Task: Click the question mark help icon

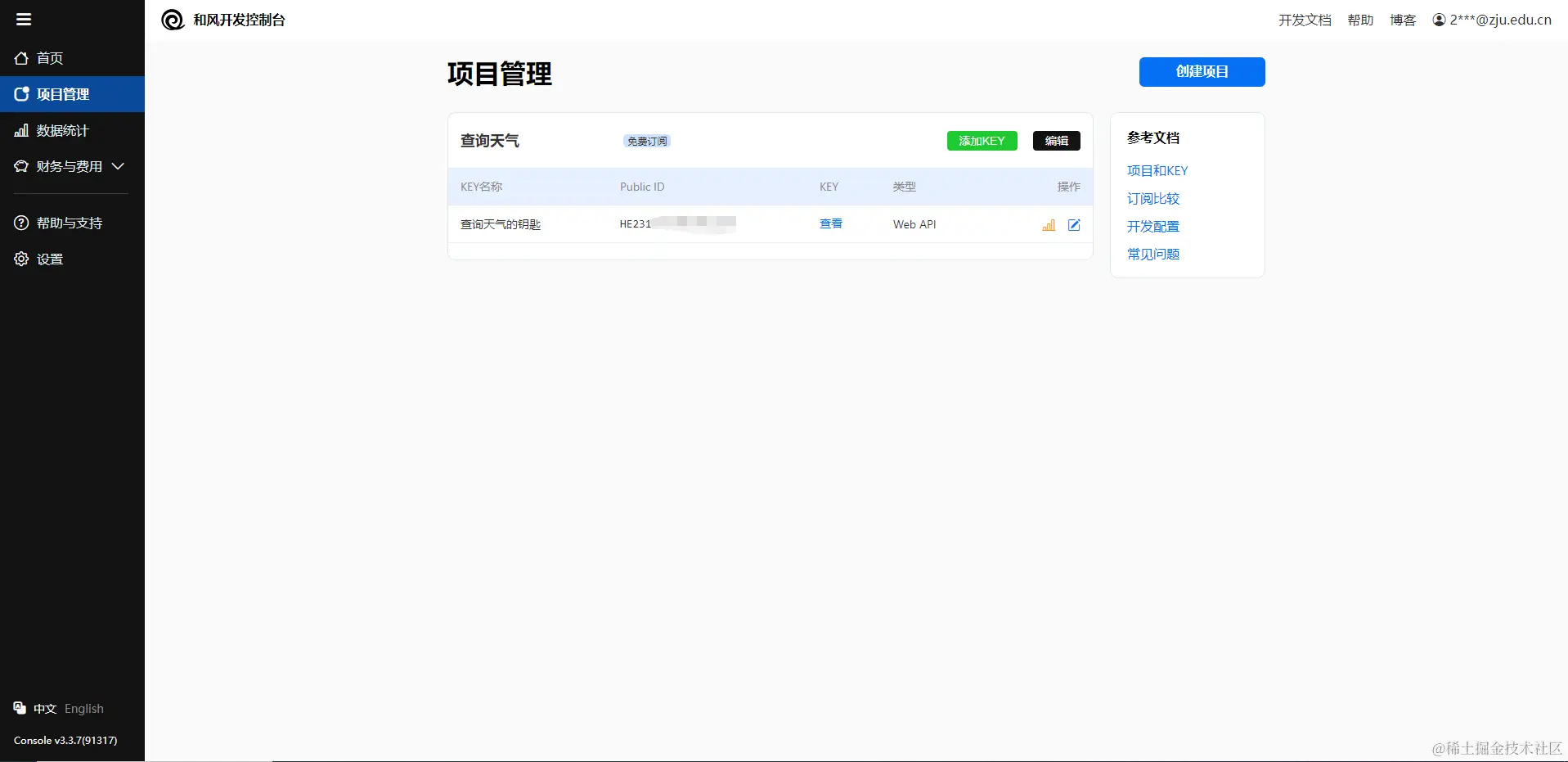Action: [x=21, y=223]
